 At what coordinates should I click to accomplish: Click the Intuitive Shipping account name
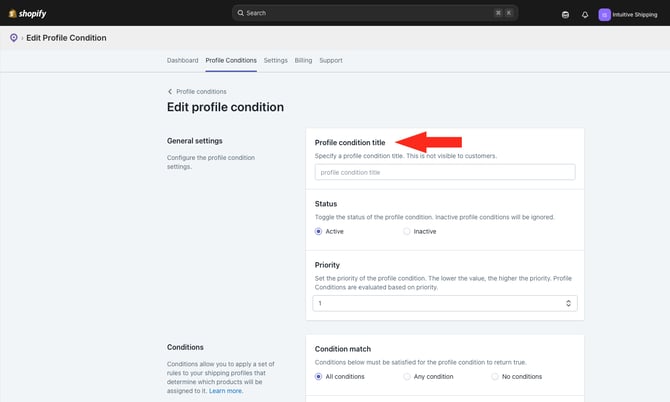click(x=635, y=15)
